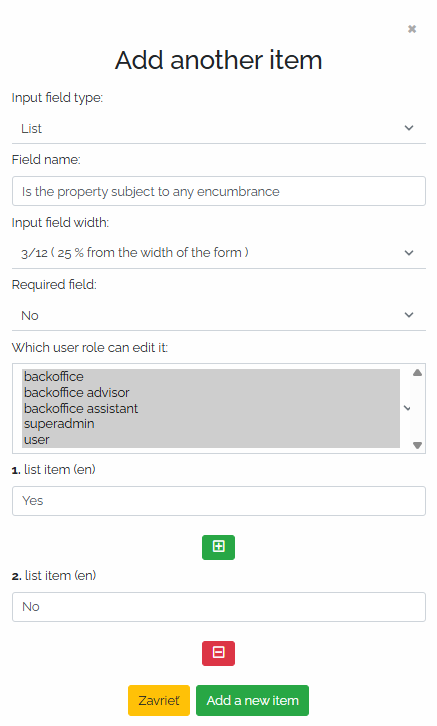Click the Field name input box

coord(218,191)
